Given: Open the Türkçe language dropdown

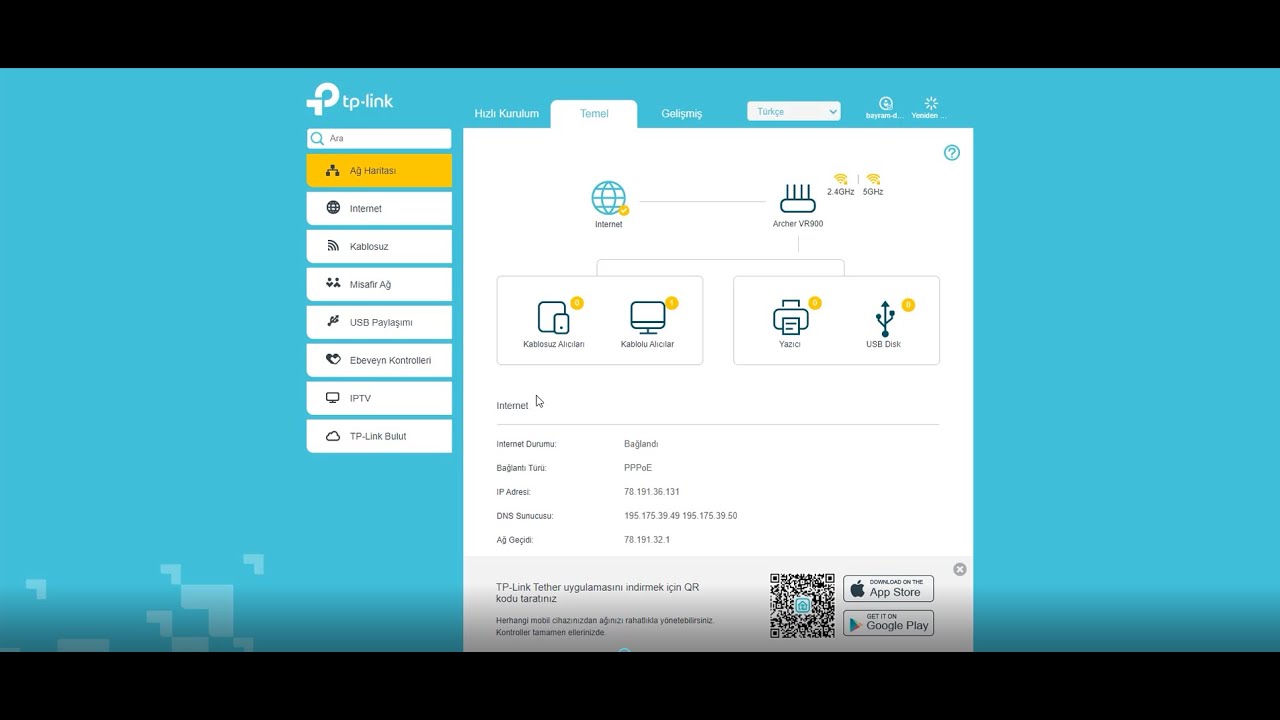Looking at the screenshot, I should coord(794,112).
